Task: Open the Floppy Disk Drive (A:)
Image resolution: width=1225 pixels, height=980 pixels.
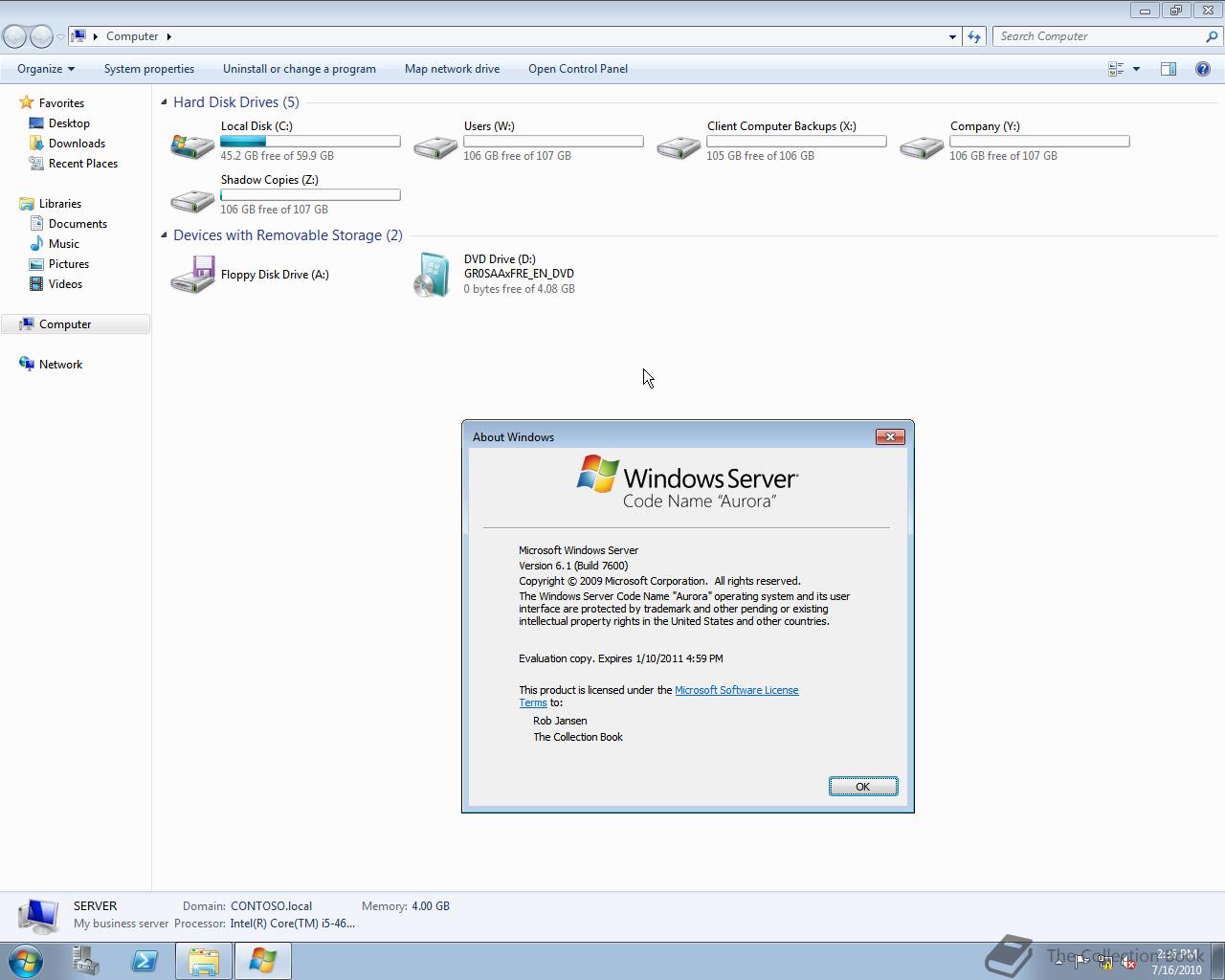Action: point(192,275)
